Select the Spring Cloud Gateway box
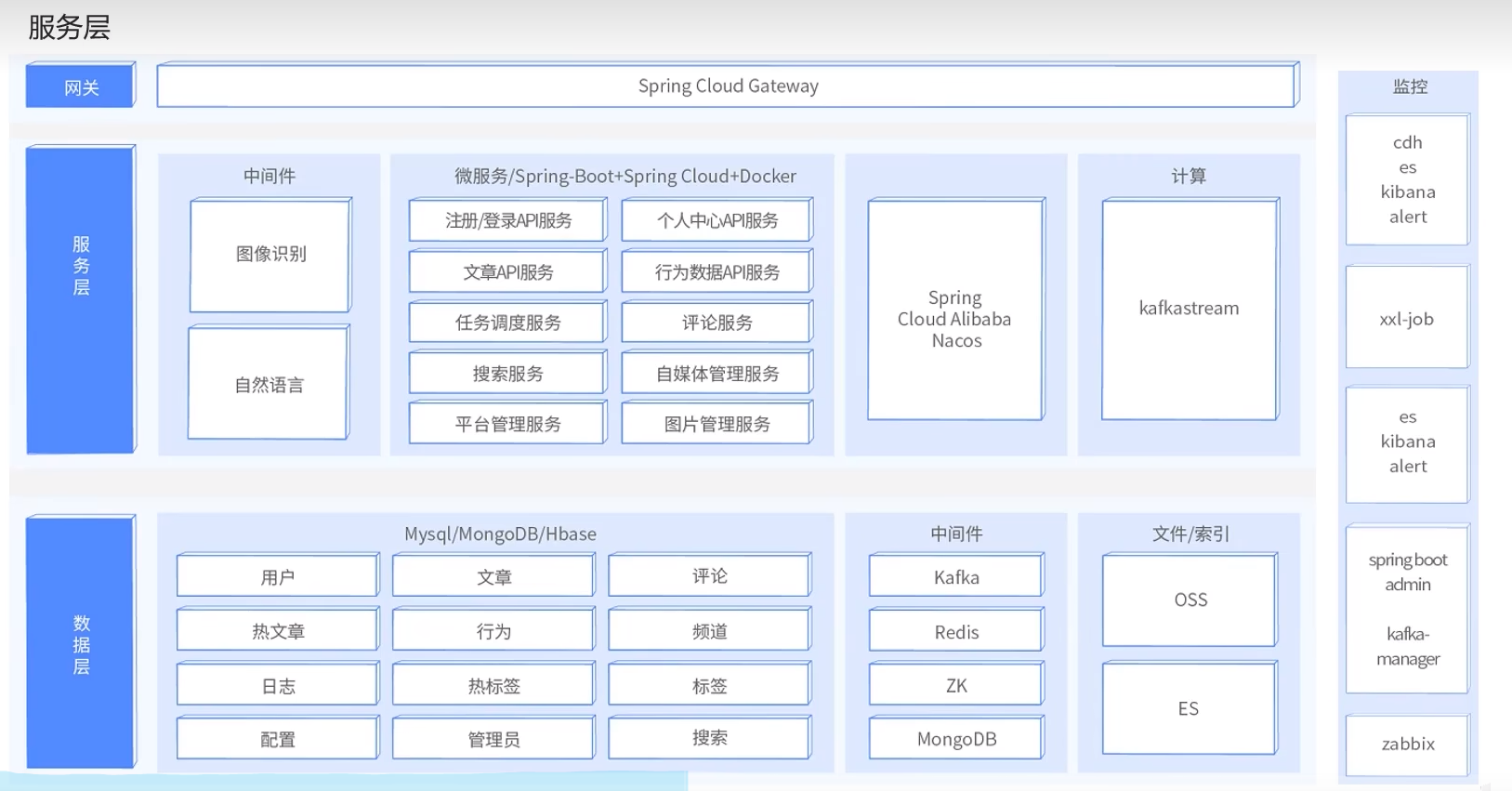The height and width of the screenshot is (791, 1512). 728,86
